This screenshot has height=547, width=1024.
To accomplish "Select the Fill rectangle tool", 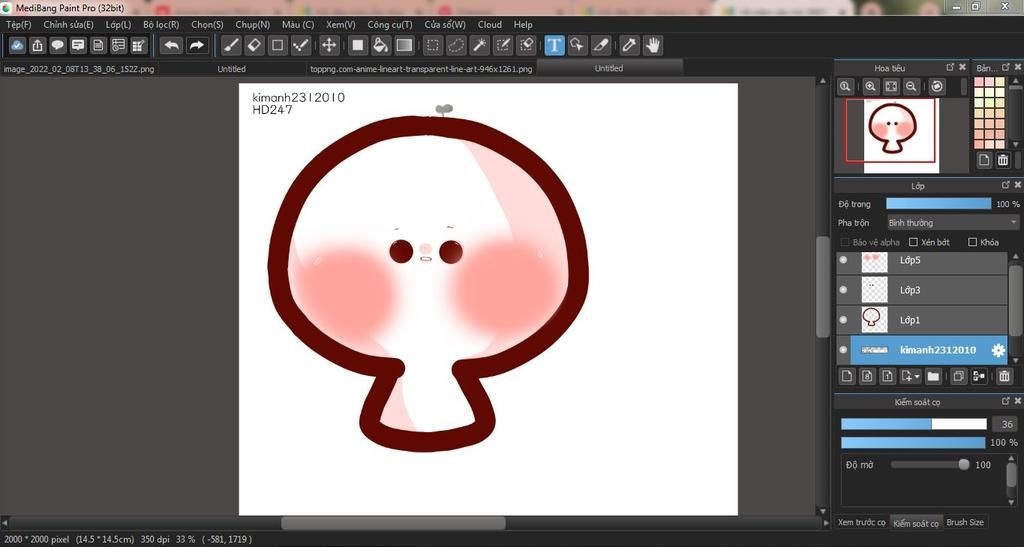I will point(357,45).
